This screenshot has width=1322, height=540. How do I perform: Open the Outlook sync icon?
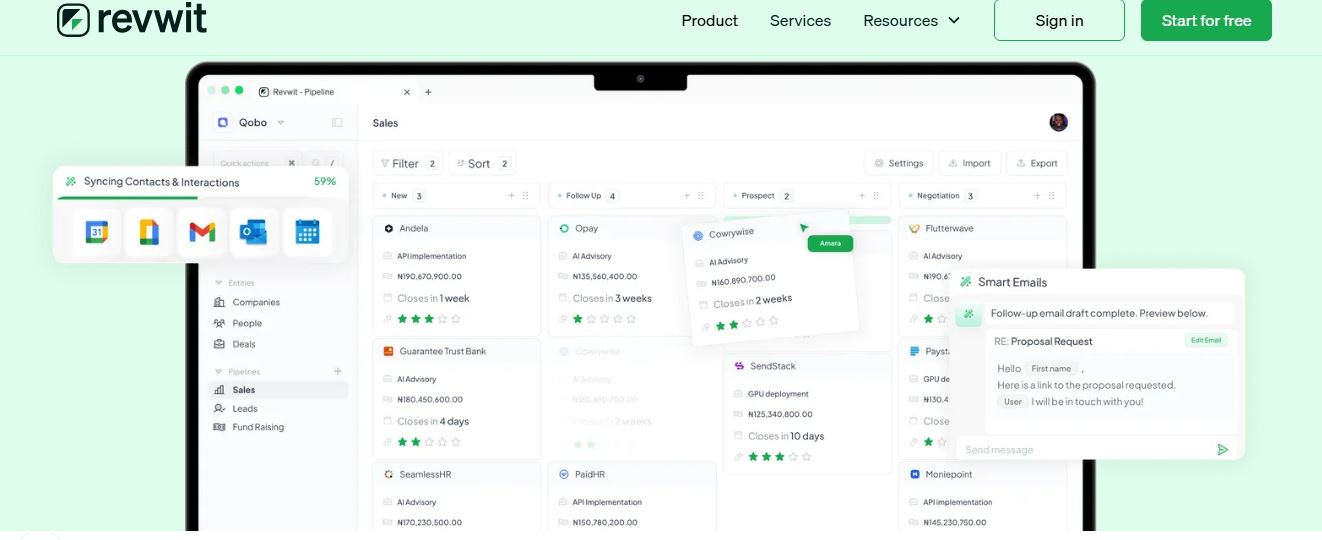254,233
